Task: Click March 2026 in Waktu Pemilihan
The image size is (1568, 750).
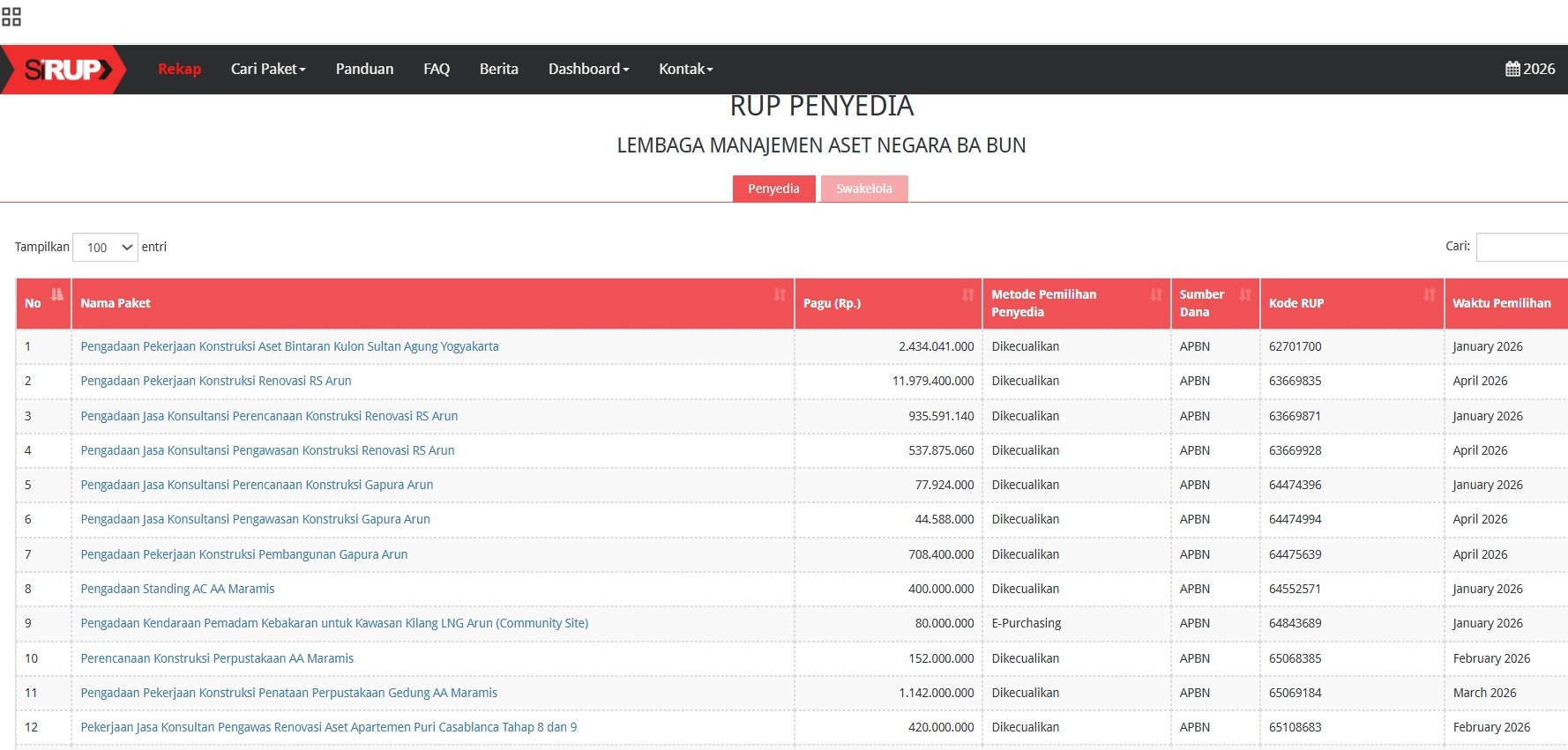Action: (x=1484, y=693)
